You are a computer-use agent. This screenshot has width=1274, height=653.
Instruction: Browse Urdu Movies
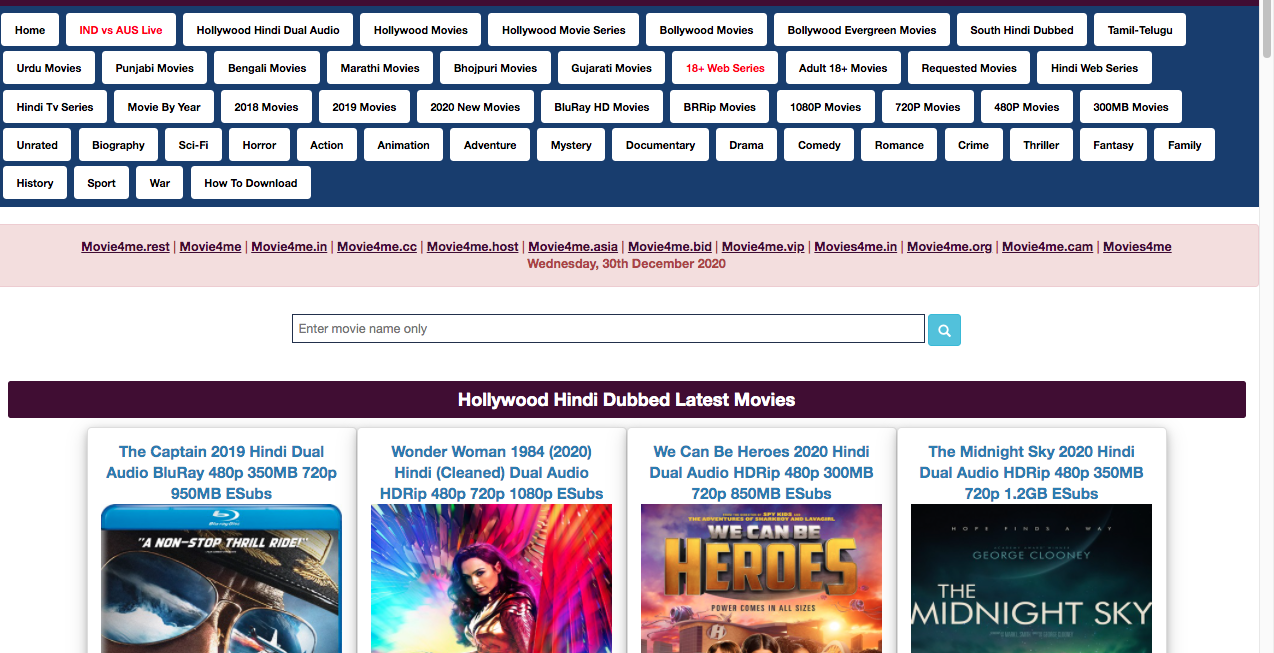coord(49,68)
